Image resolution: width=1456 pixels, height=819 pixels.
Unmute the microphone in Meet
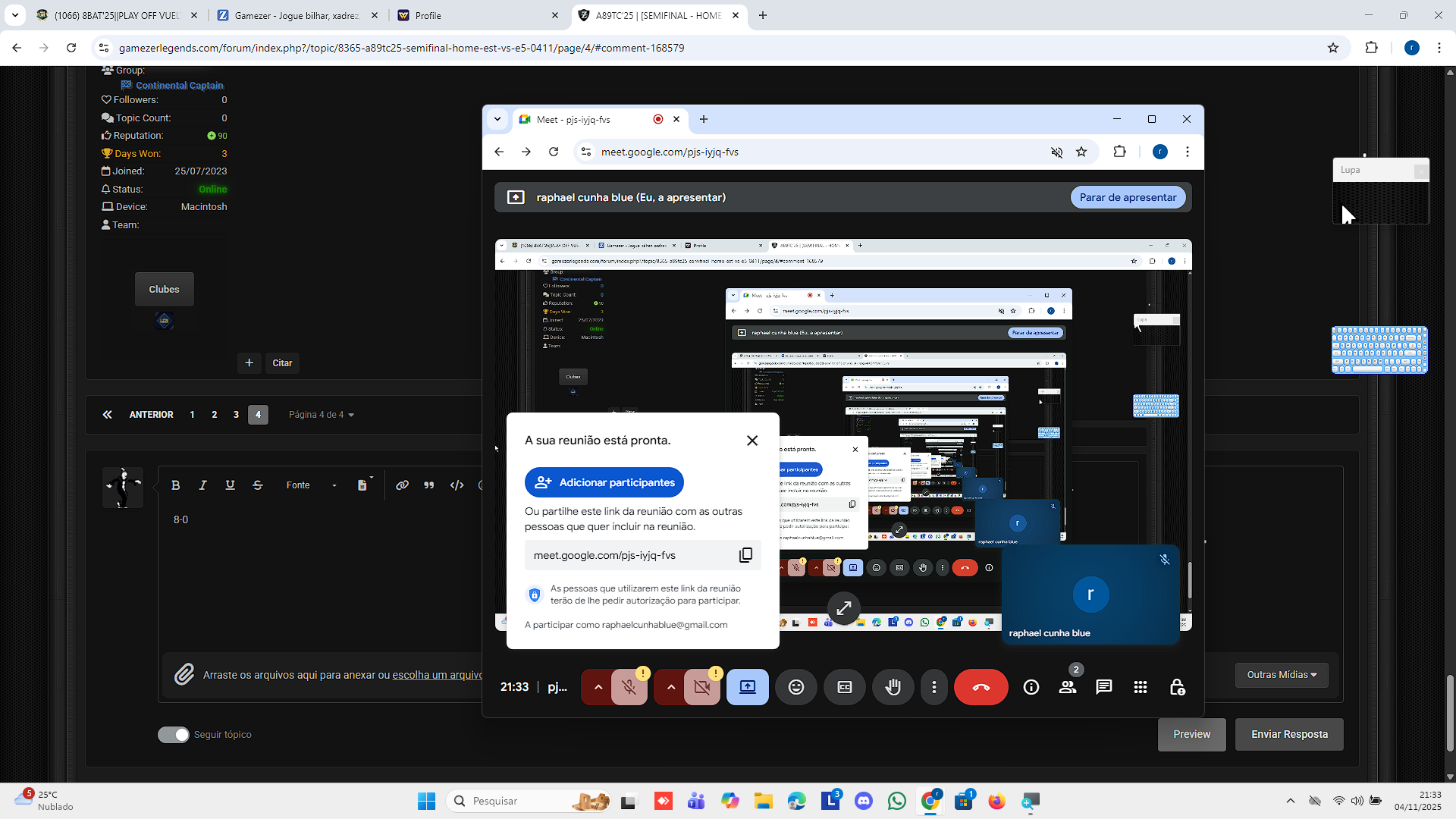629,687
